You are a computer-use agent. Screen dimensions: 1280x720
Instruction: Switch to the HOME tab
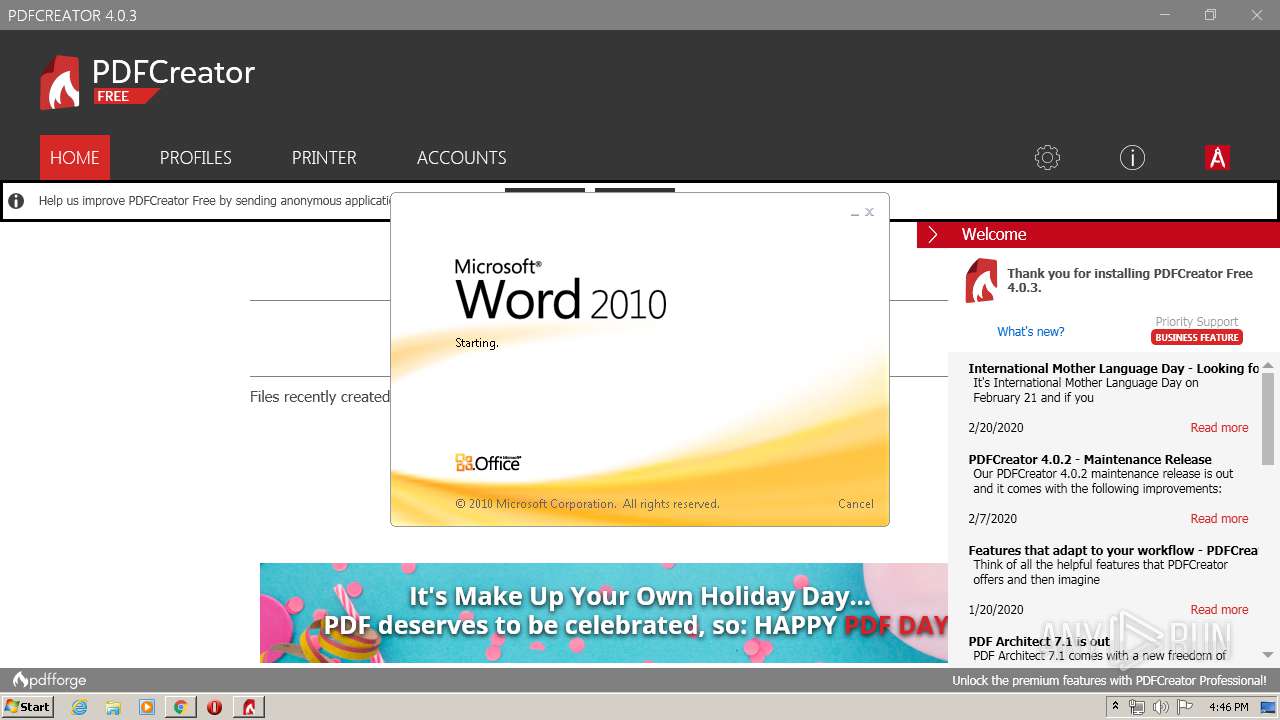pyautogui.click(x=75, y=157)
